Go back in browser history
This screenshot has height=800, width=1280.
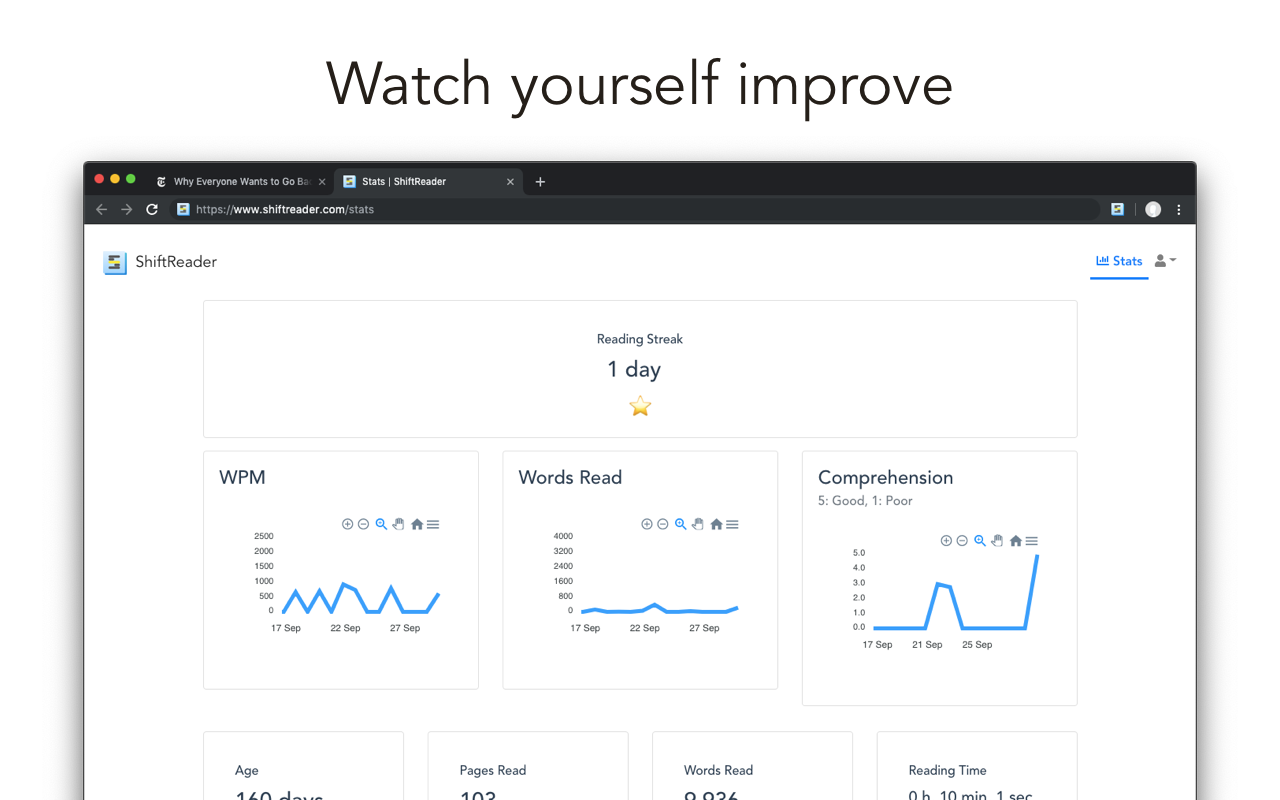click(x=101, y=209)
